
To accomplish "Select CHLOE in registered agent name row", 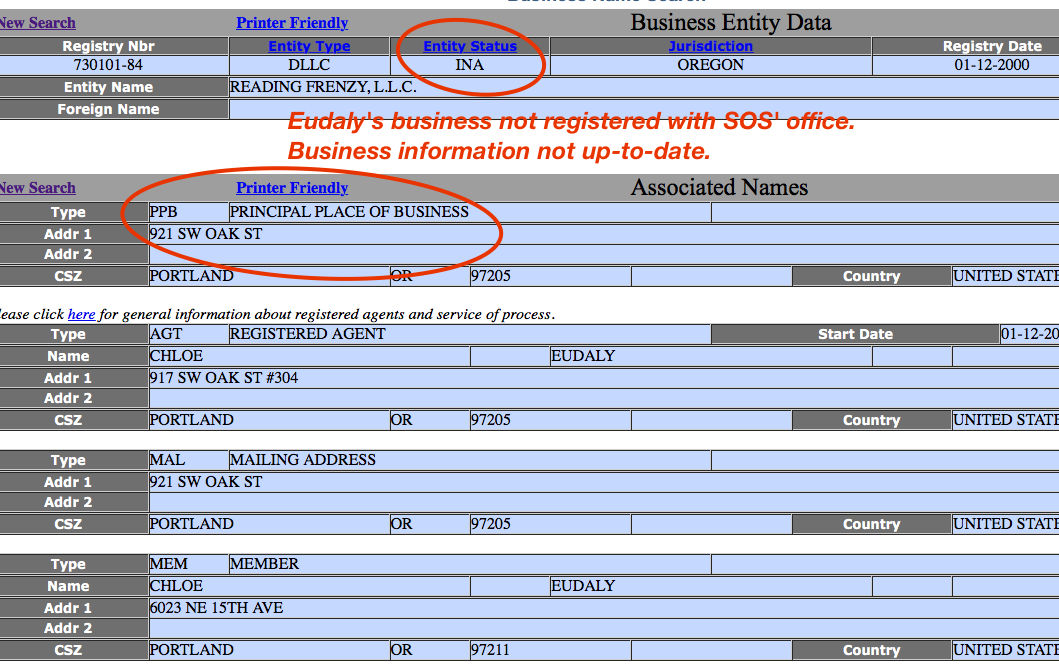I will (x=176, y=355).
